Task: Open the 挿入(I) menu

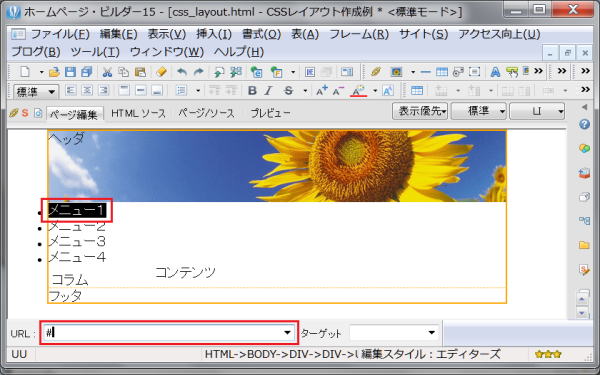Action: [214, 34]
